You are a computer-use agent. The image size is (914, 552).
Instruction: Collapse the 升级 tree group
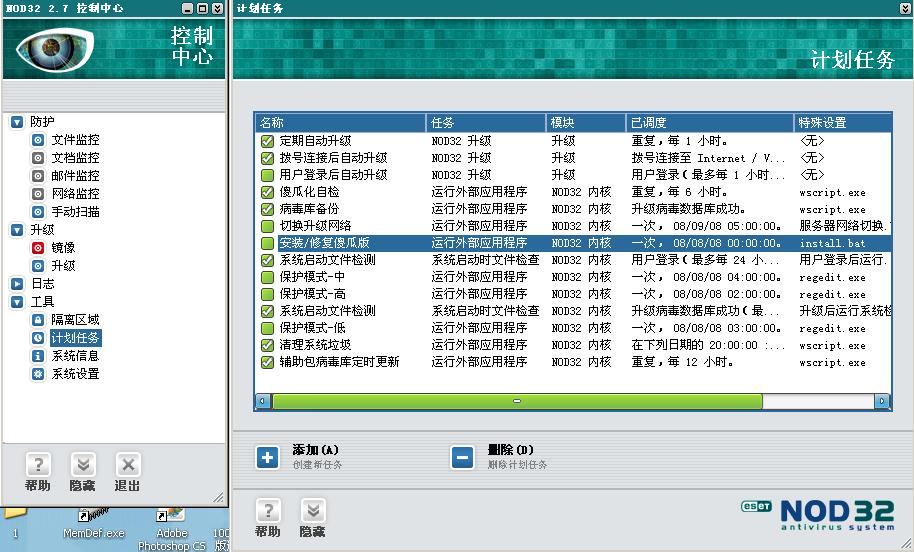click(17, 230)
